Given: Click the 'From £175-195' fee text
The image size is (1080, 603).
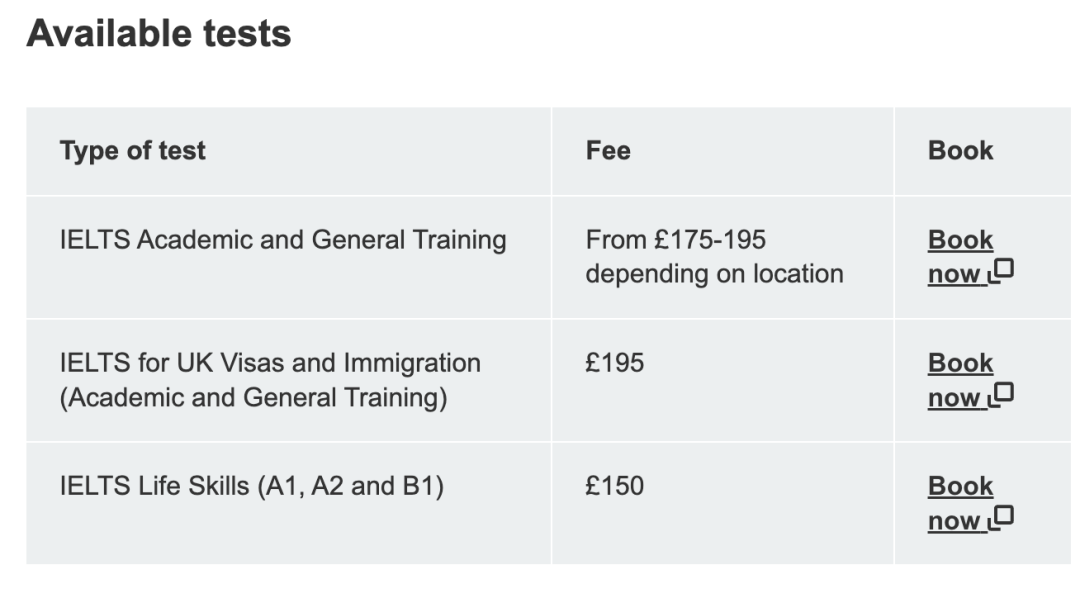Looking at the screenshot, I should 676,240.
